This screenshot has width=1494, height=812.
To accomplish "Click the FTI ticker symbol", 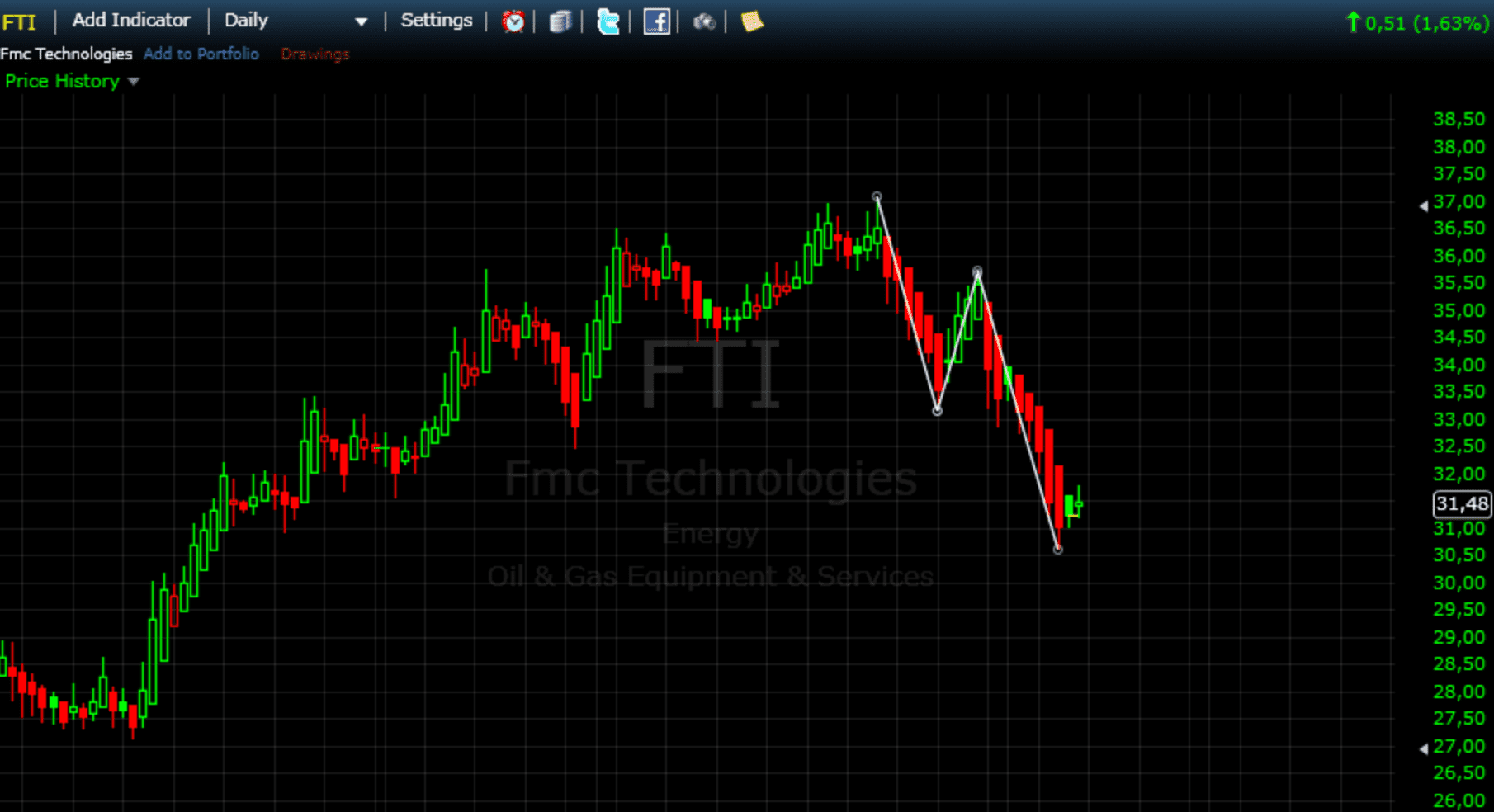I will click(20, 21).
